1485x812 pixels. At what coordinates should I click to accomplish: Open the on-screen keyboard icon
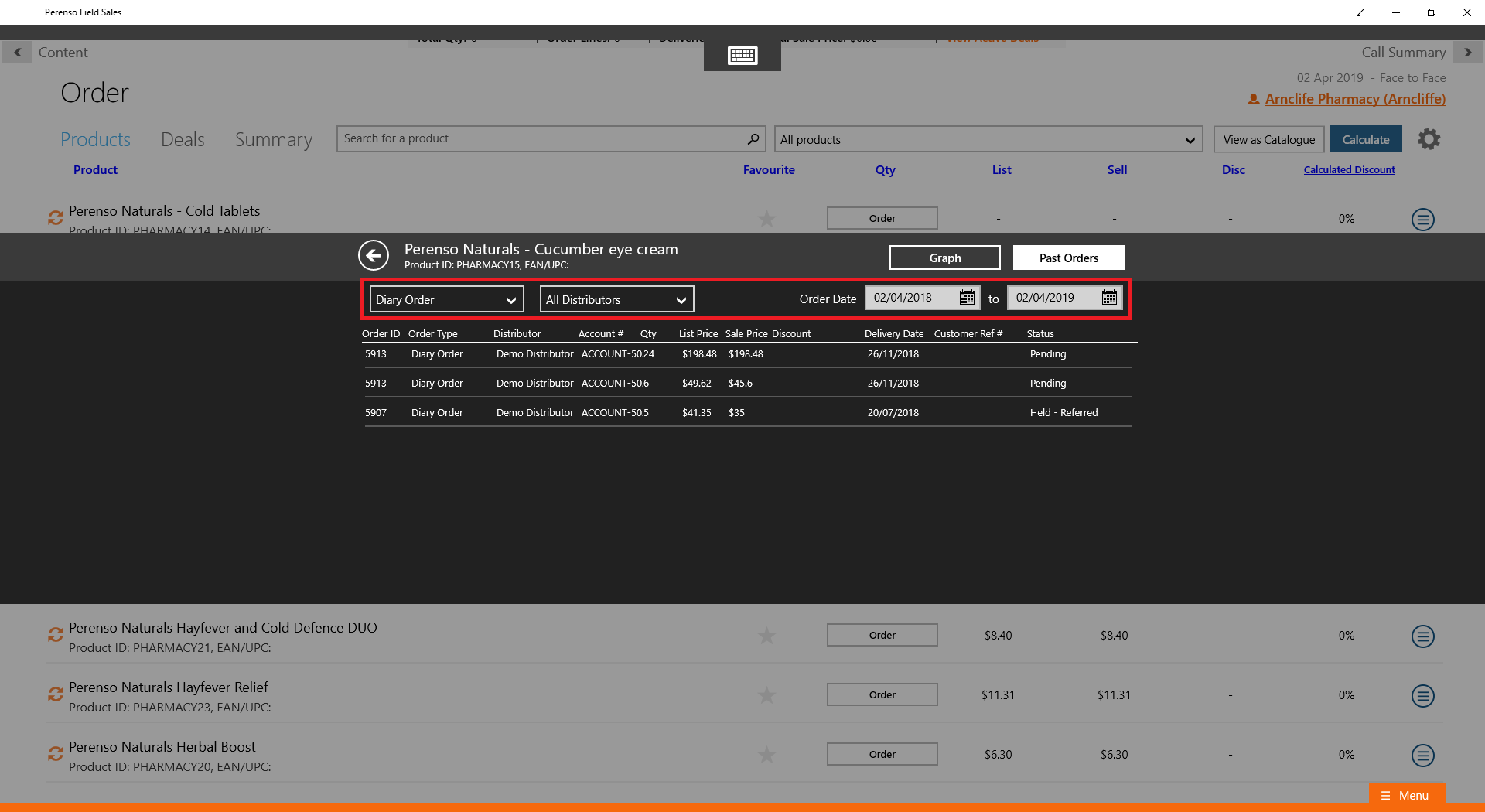pos(742,56)
